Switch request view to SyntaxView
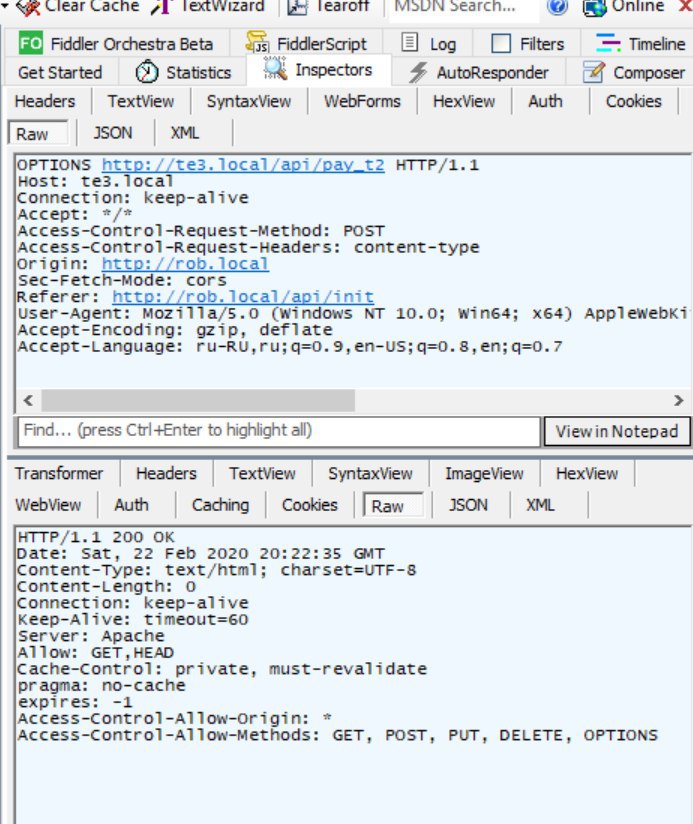This screenshot has height=824, width=693. coord(249,101)
